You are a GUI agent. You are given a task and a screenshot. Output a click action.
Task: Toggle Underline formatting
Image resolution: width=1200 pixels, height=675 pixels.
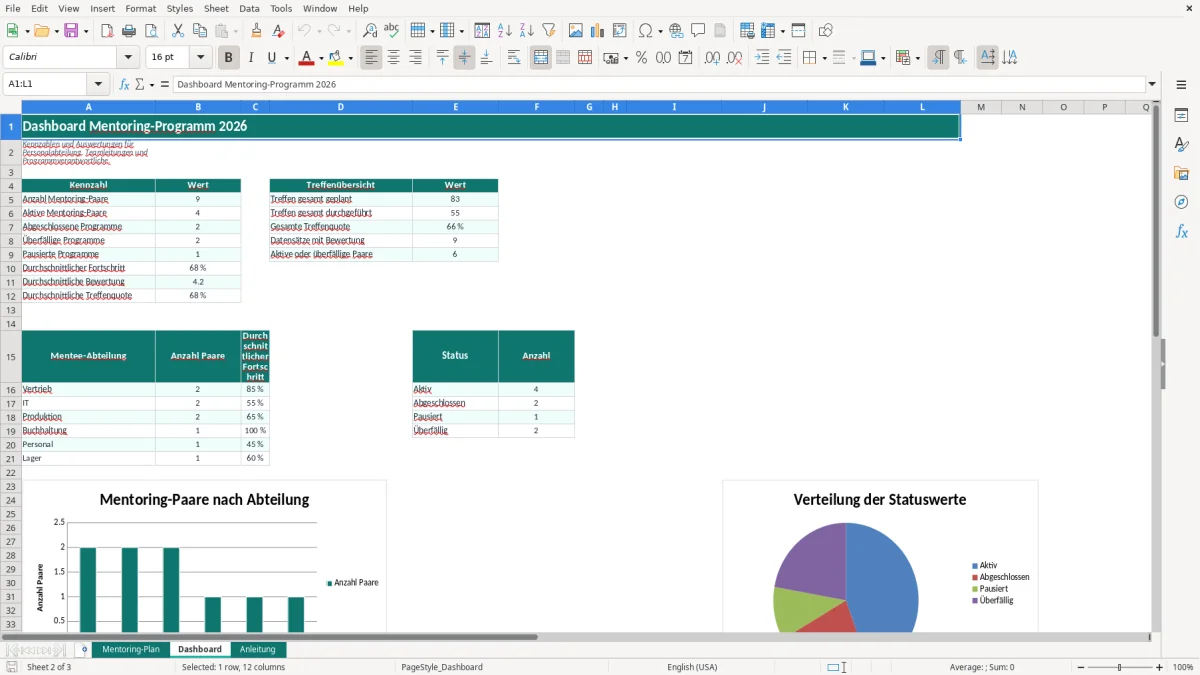(272, 58)
